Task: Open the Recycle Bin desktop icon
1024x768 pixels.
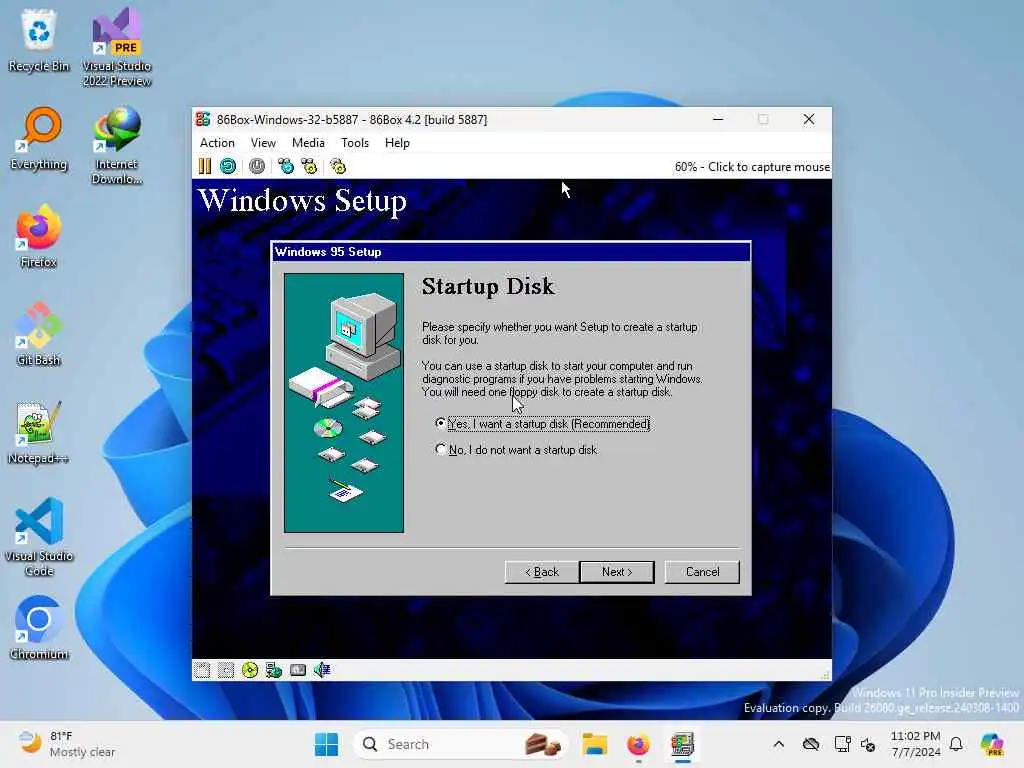Action: point(39,40)
